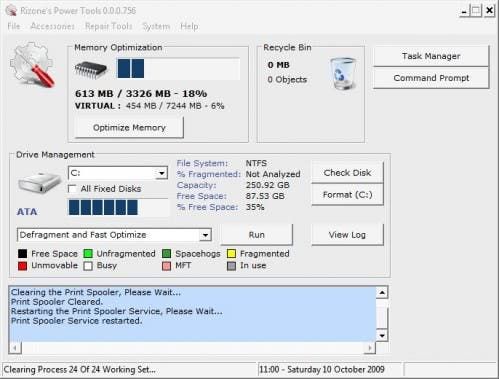Click the View Log button
Image resolution: width=499 pixels, height=379 pixels.
(x=347, y=235)
